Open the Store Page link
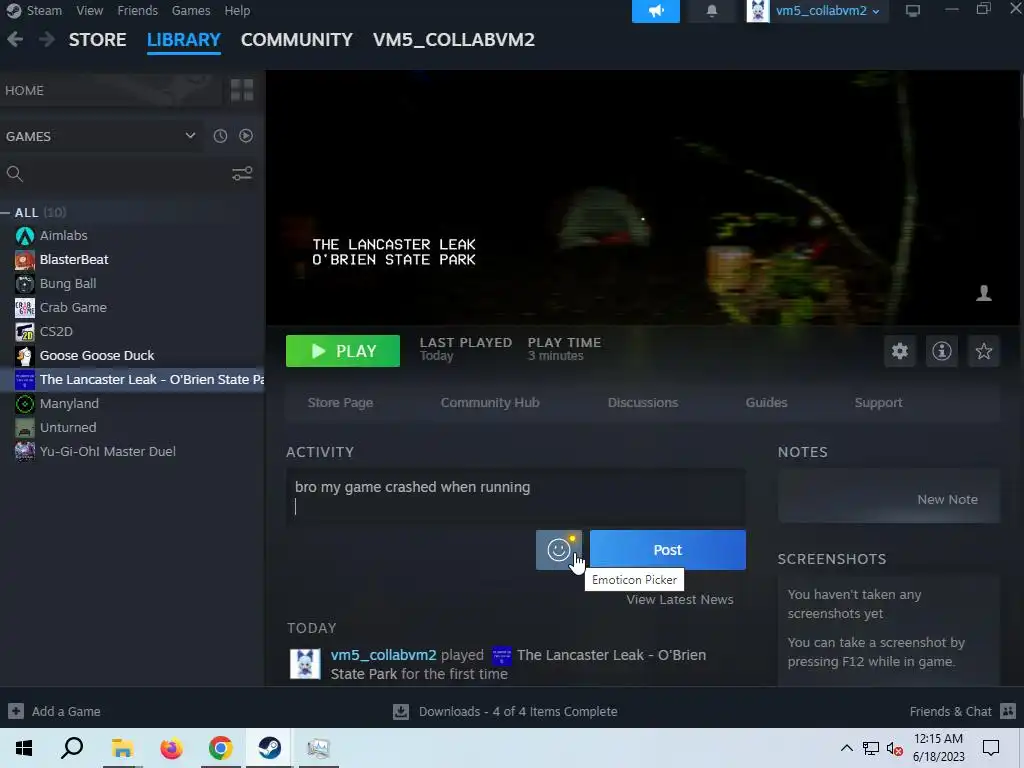The height and width of the screenshot is (768, 1024). pos(340,403)
